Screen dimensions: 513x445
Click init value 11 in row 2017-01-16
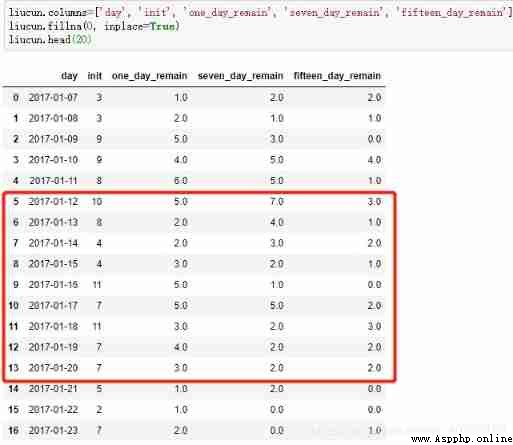pyautogui.click(x=97, y=285)
